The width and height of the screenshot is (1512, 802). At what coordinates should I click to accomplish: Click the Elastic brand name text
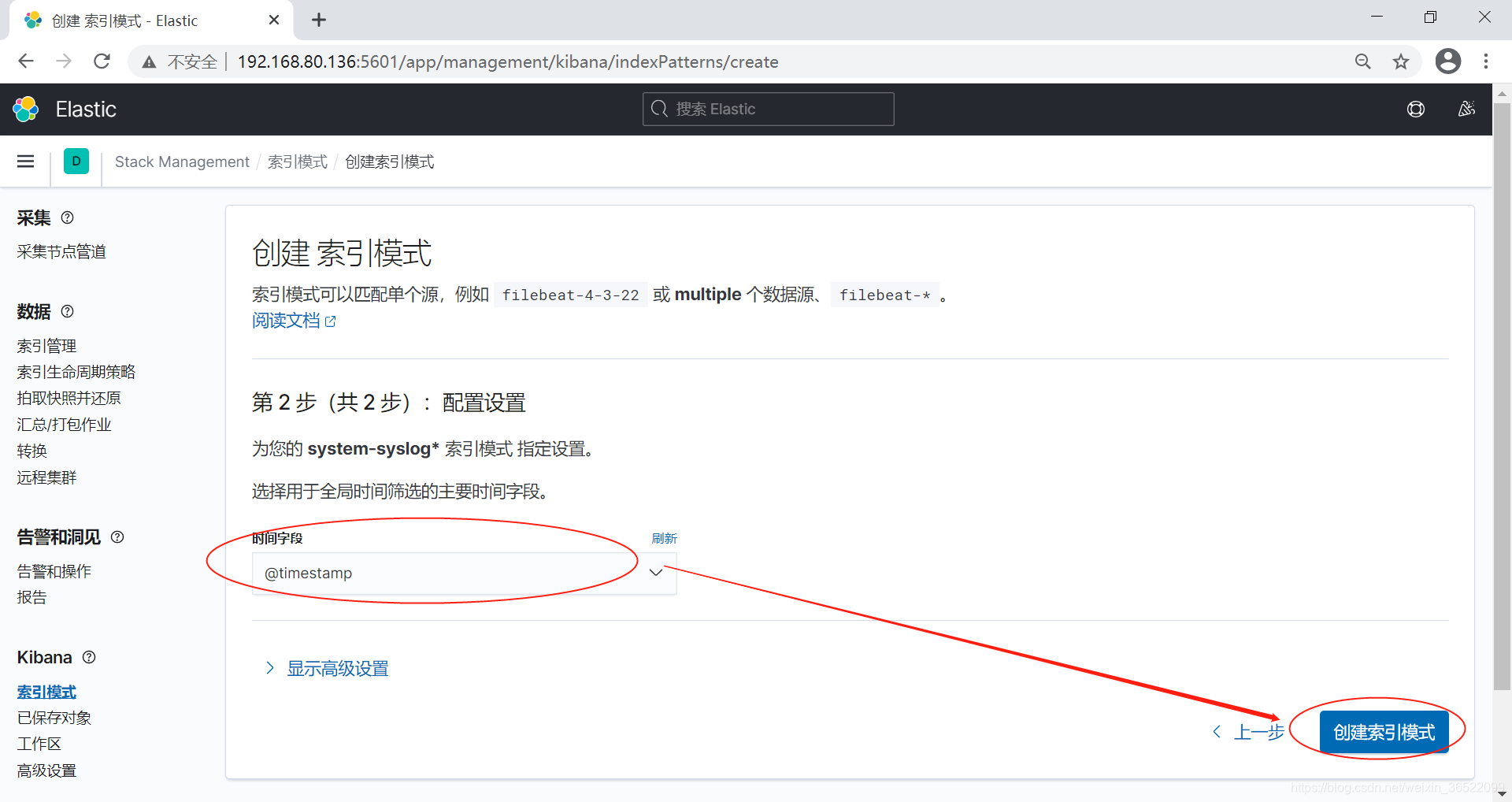(86, 110)
